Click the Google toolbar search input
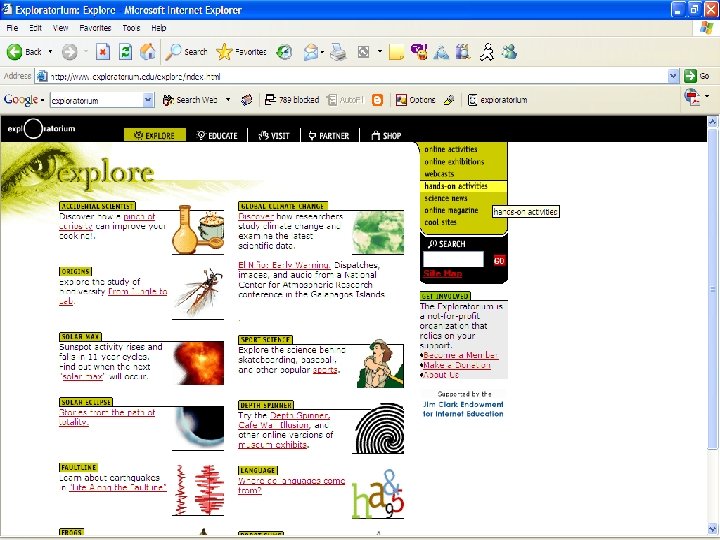This screenshot has width=720, height=540. point(97,100)
